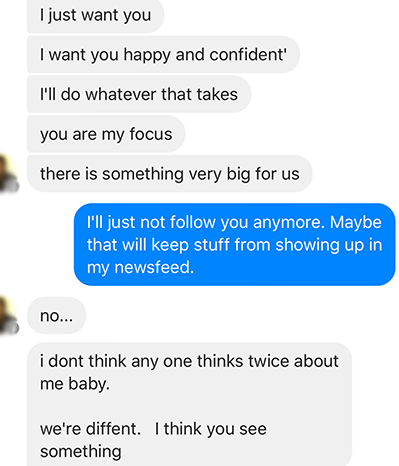Tap the short 'no...' reply bubble

pyautogui.click(x=56, y=315)
